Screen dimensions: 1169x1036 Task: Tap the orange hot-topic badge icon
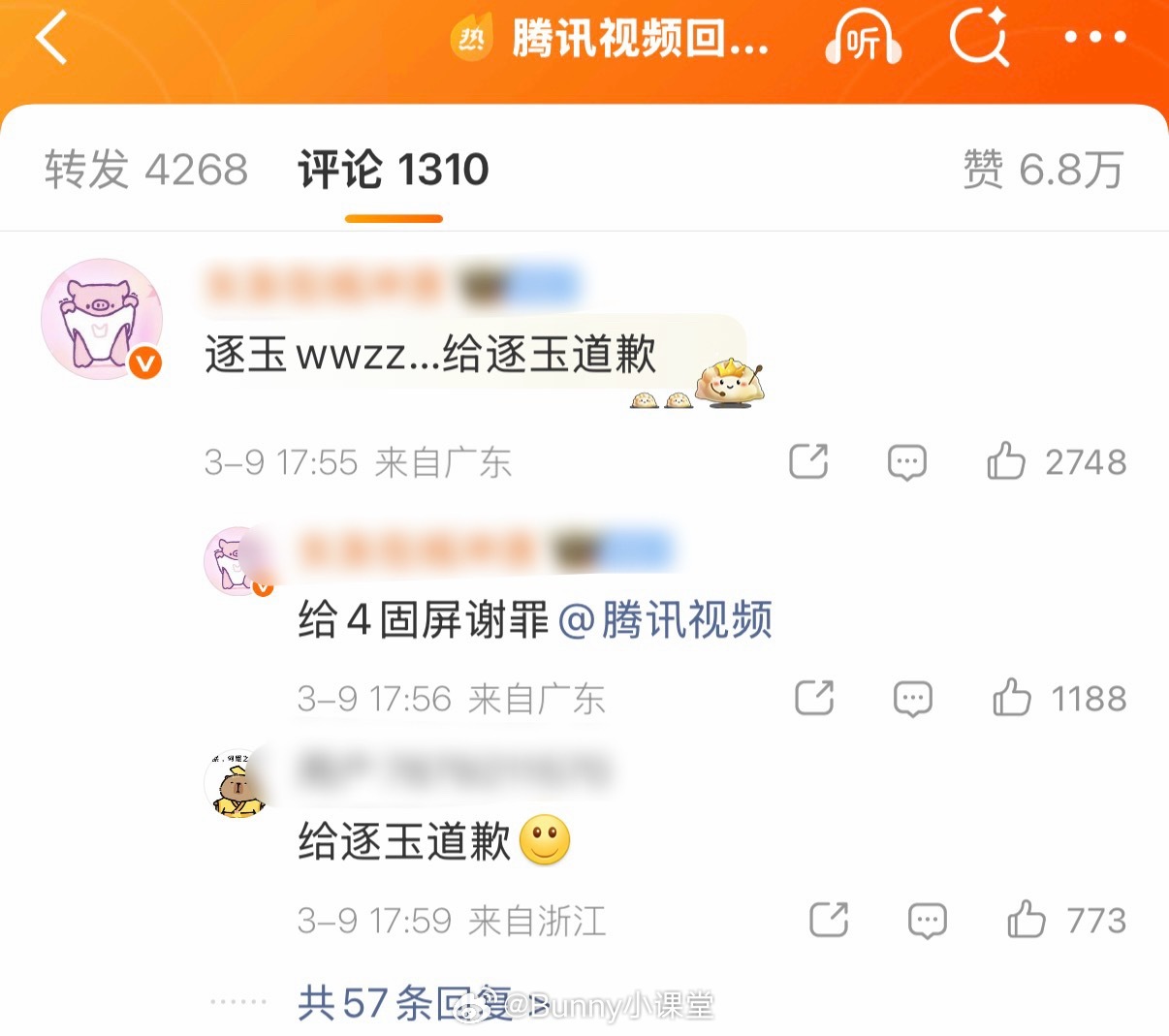coord(472,40)
